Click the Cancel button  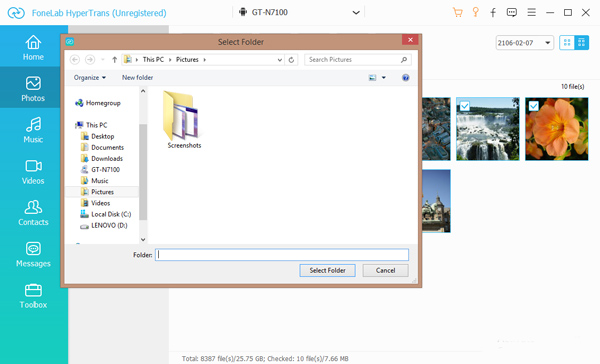[385, 270]
